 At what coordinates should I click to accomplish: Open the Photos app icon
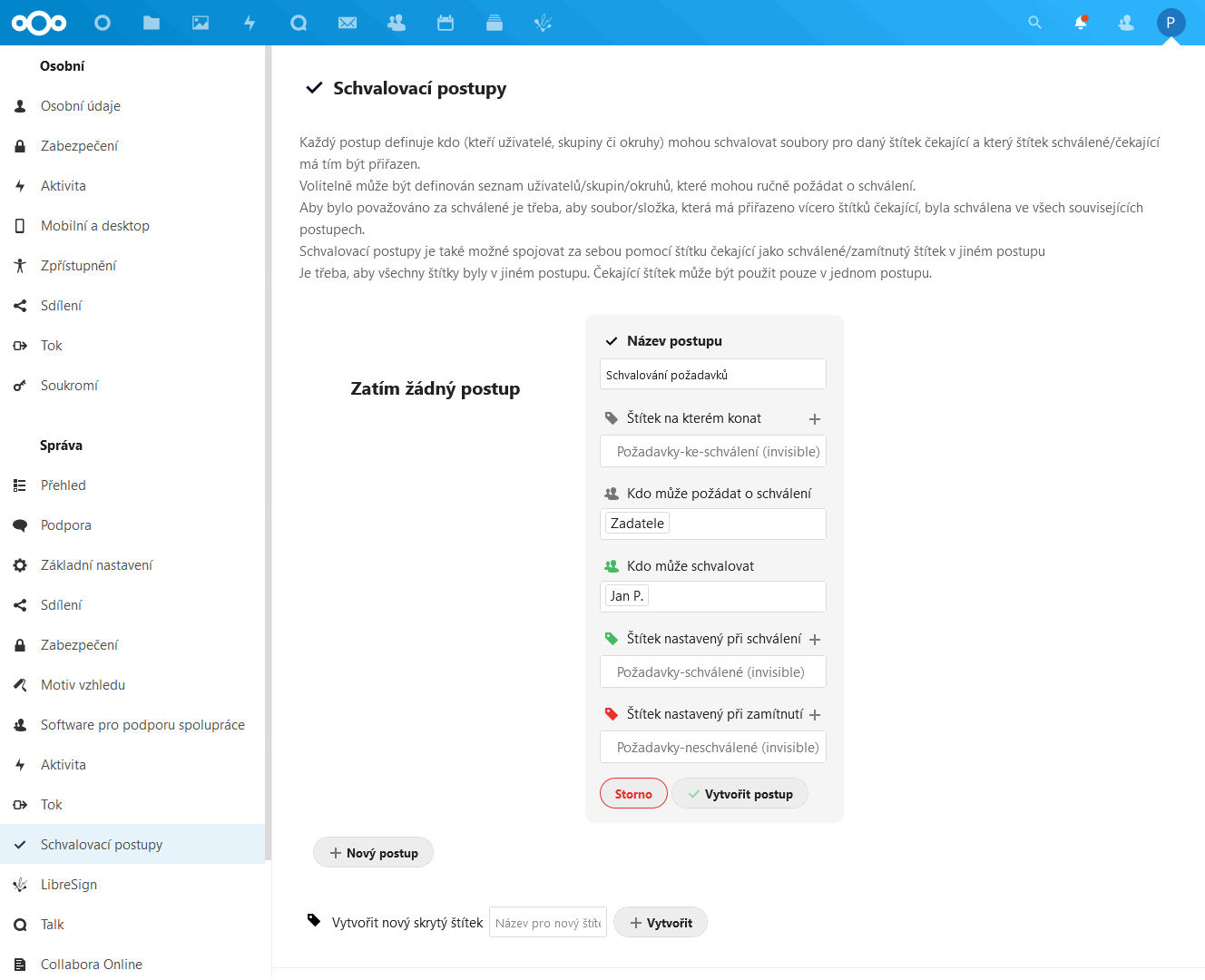point(201,23)
